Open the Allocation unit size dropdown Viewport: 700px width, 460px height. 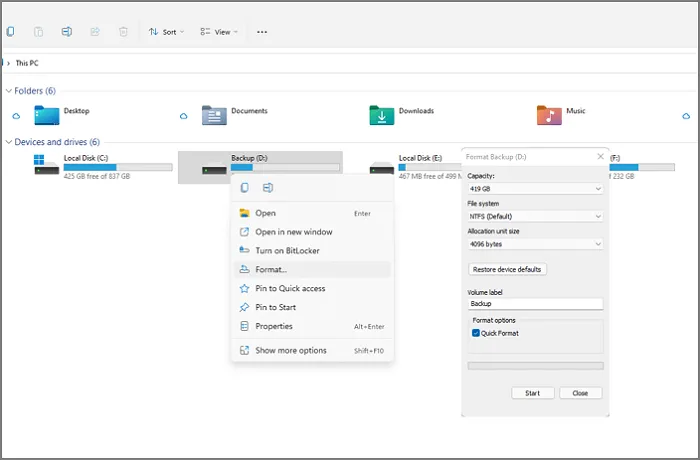[535, 243]
